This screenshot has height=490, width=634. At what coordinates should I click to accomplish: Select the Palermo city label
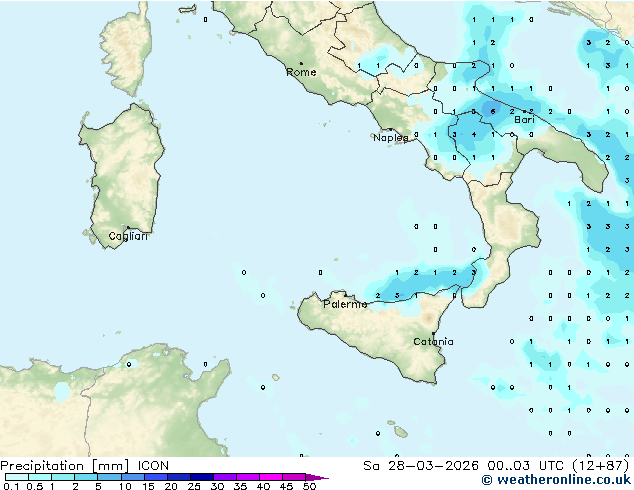[x=345, y=304]
